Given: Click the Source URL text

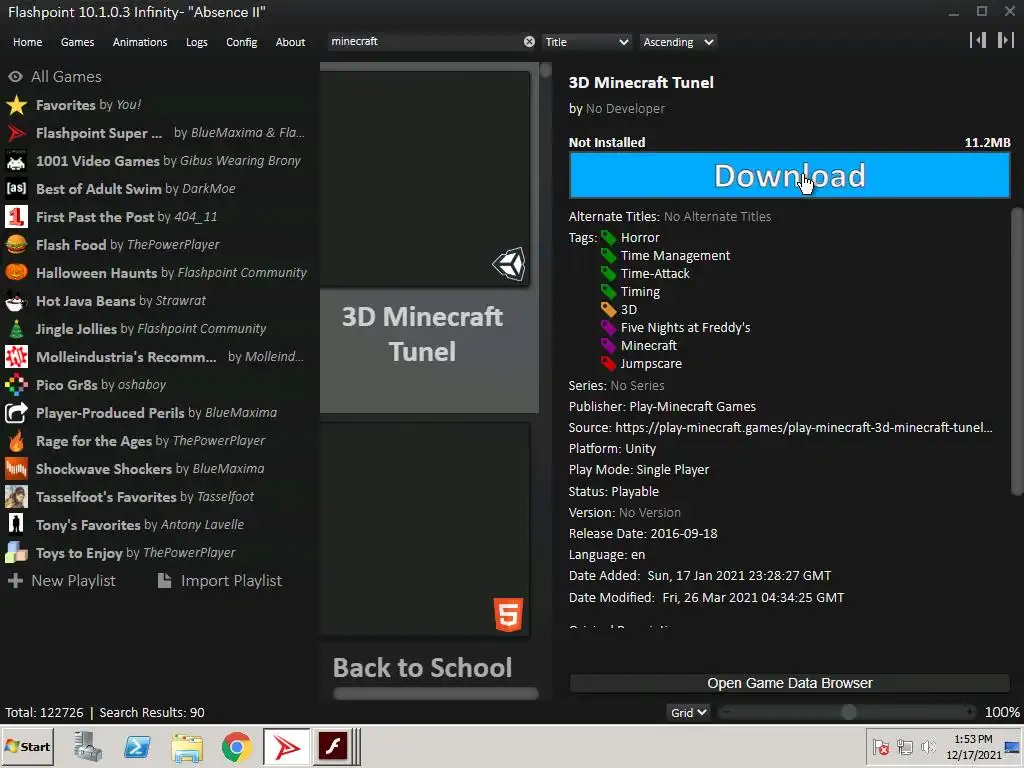Looking at the screenshot, I should [803, 428].
